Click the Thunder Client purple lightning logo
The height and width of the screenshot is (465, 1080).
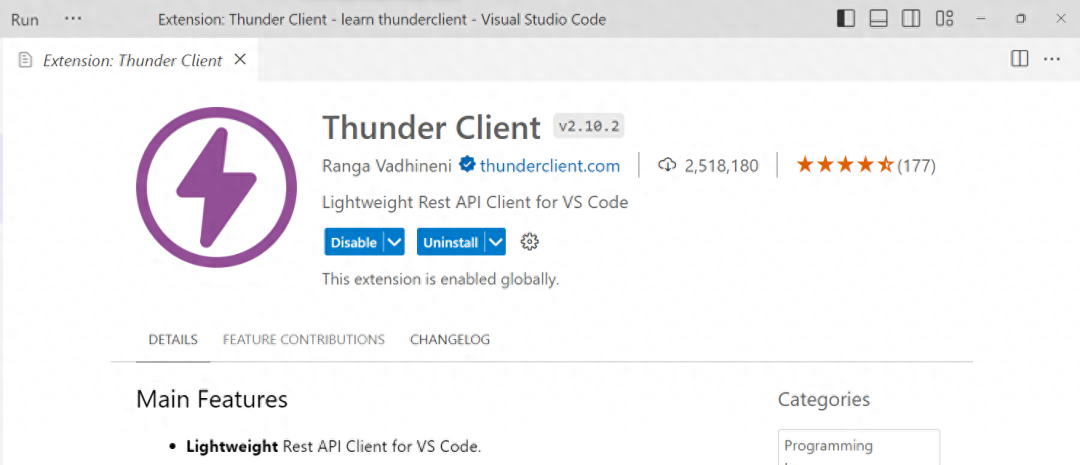click(216, 187)
